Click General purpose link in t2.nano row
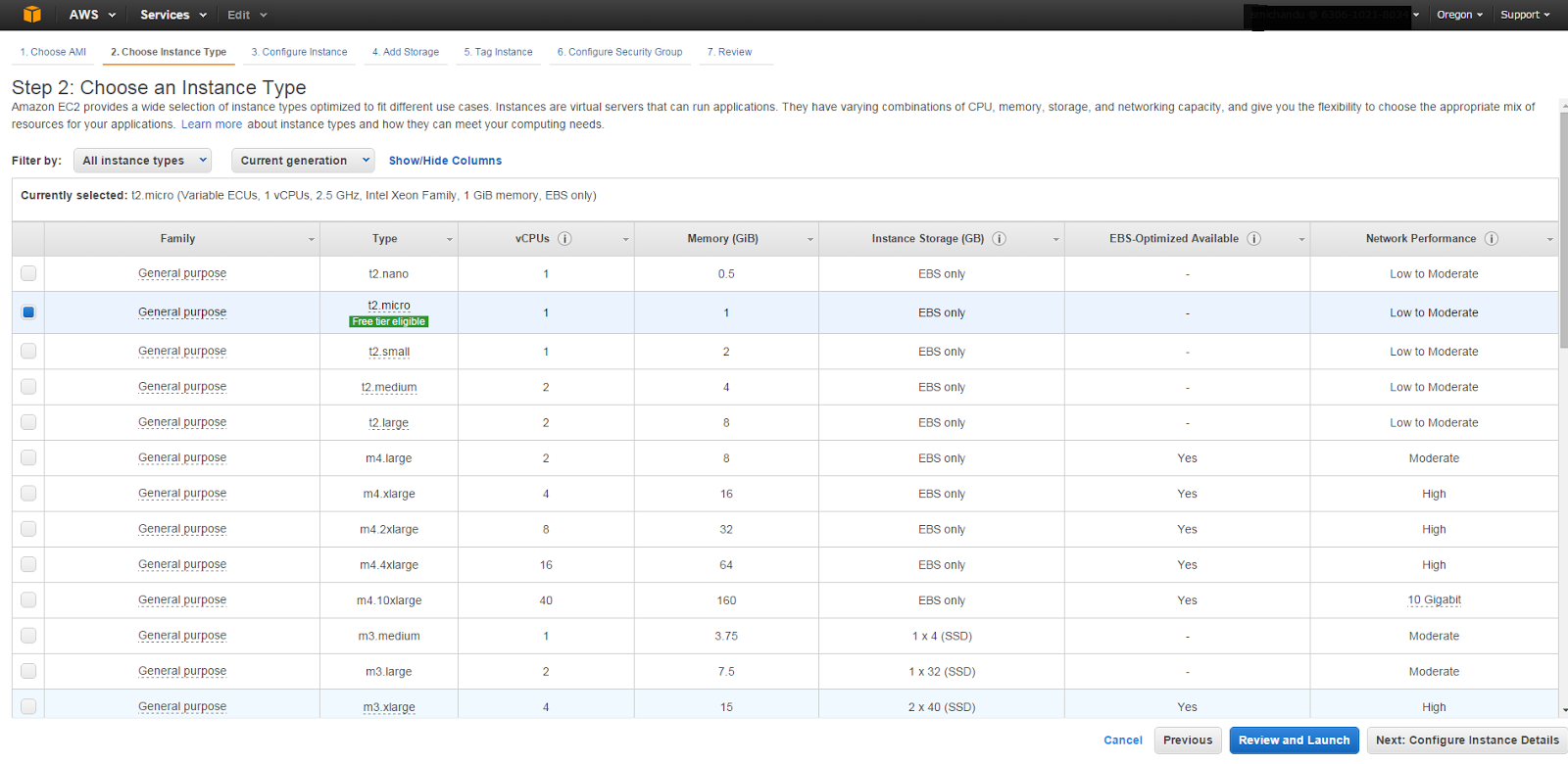 click(182, 273)
